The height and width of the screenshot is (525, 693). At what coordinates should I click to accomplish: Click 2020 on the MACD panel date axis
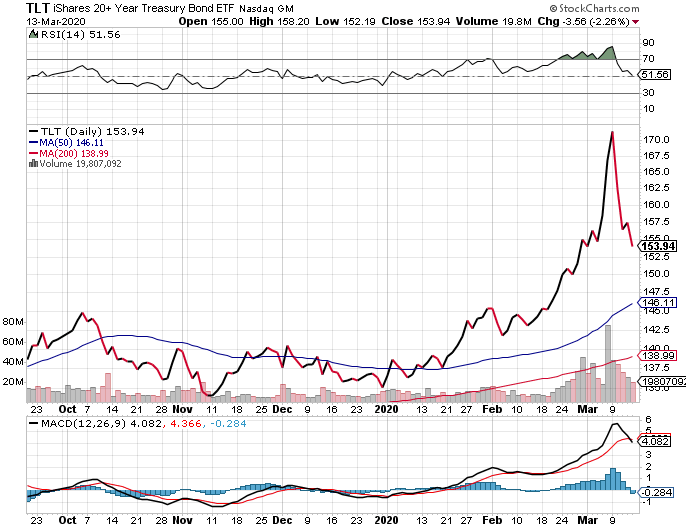click(x=386, y=520)
